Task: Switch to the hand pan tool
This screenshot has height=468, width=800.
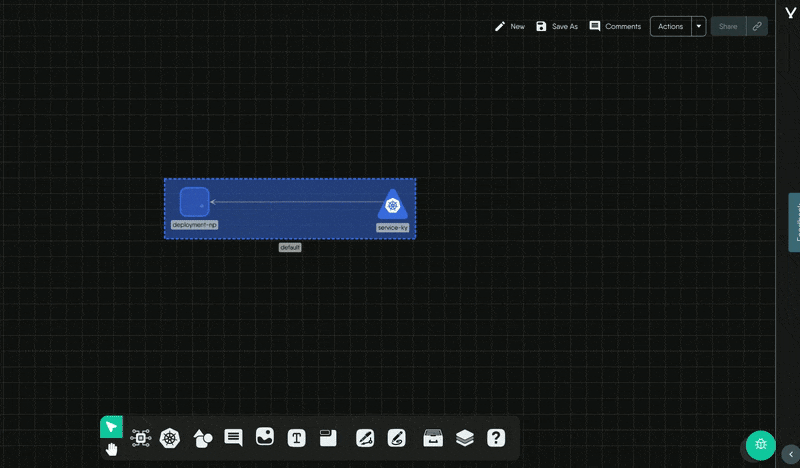Action: 111,449
